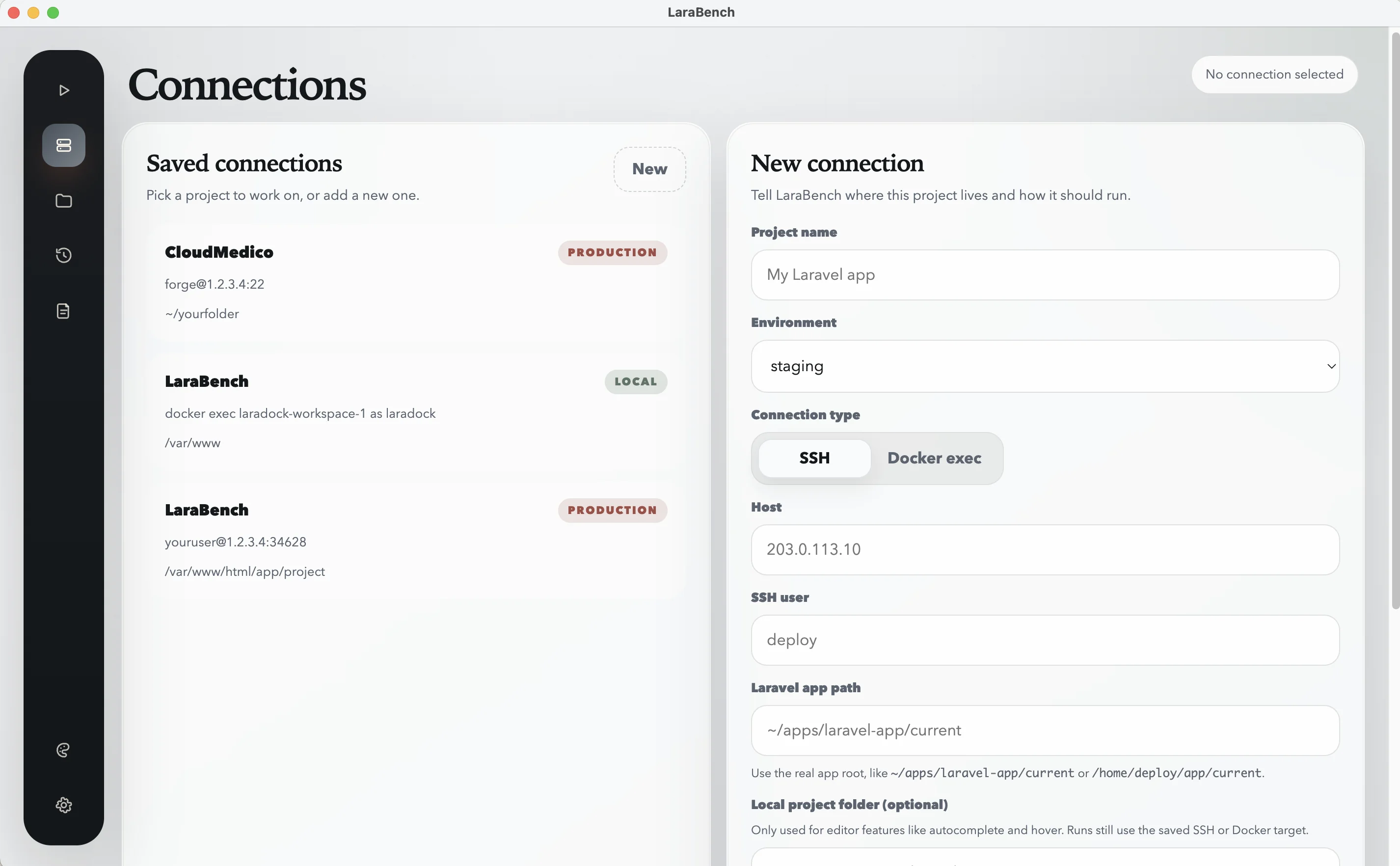The width and height of the screenshot is (1400, 866).
Task: Select the Connections server icon in sidebar
Action: coord(63,145)
